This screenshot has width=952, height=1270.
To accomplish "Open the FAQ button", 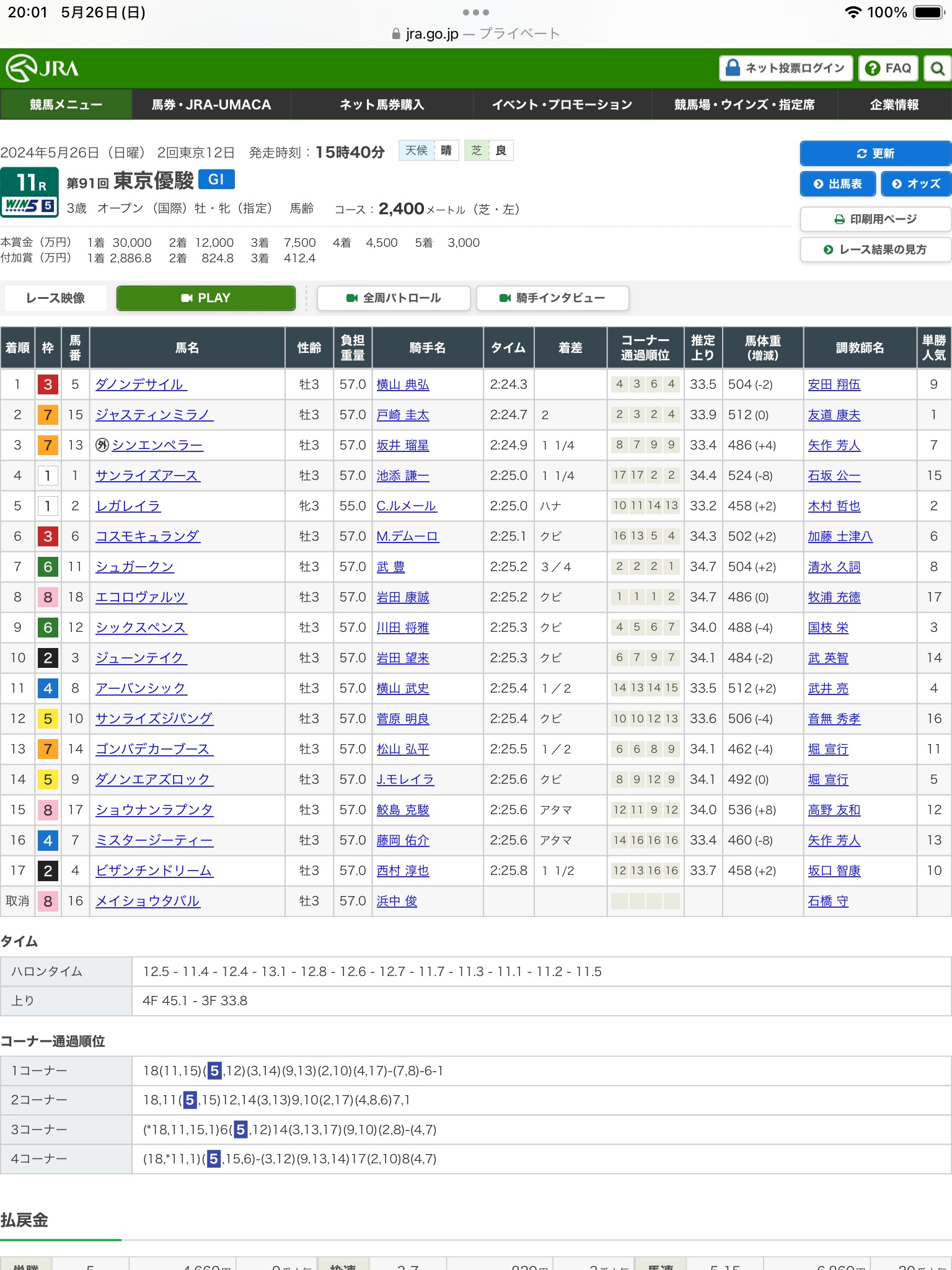I will click(x=888, y=68).
